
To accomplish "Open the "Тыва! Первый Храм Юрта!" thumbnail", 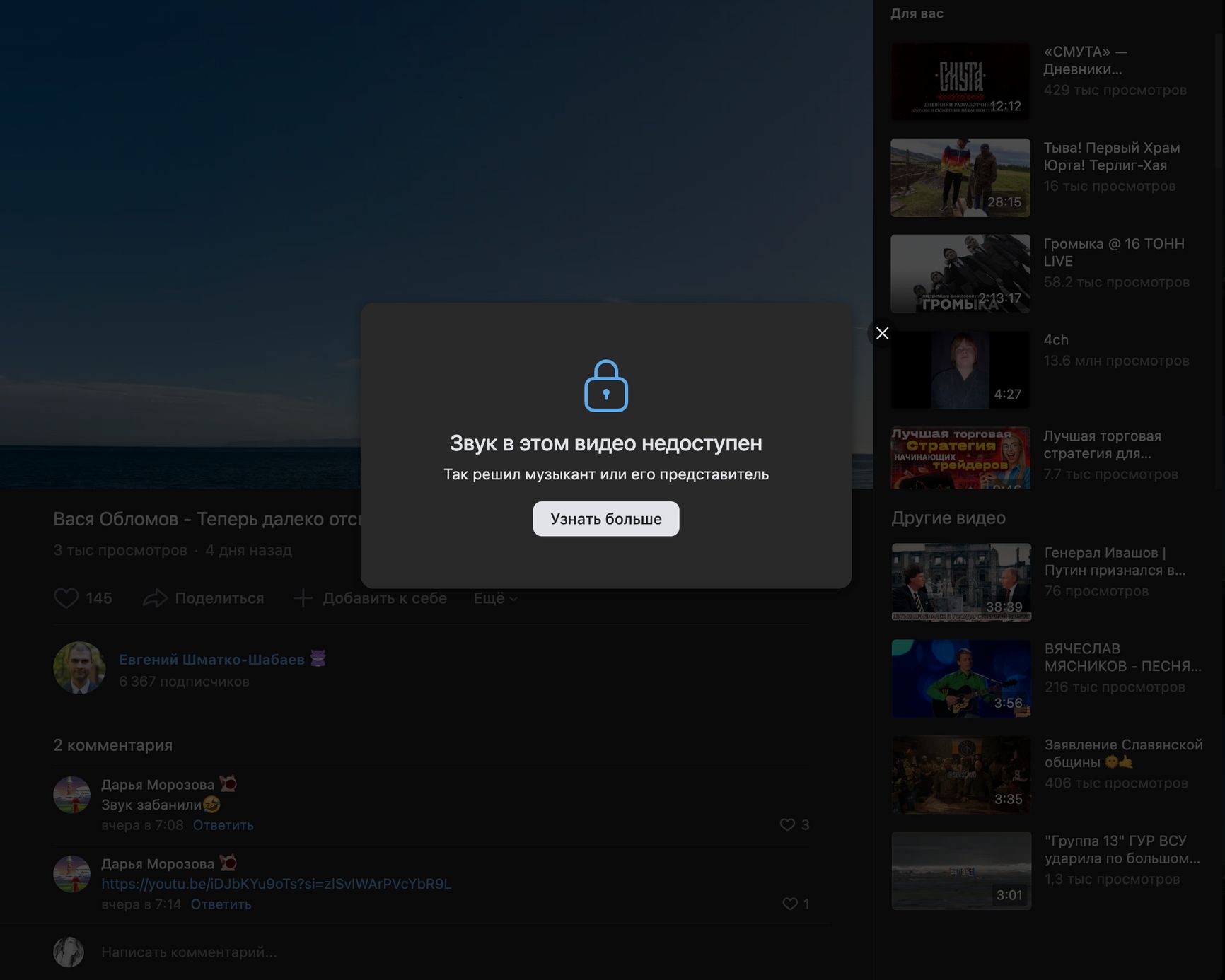I will point(960,177).
